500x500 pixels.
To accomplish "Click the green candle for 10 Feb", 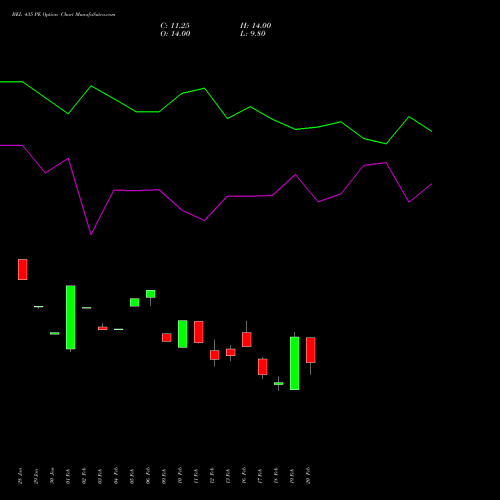I will pos(183,334).
